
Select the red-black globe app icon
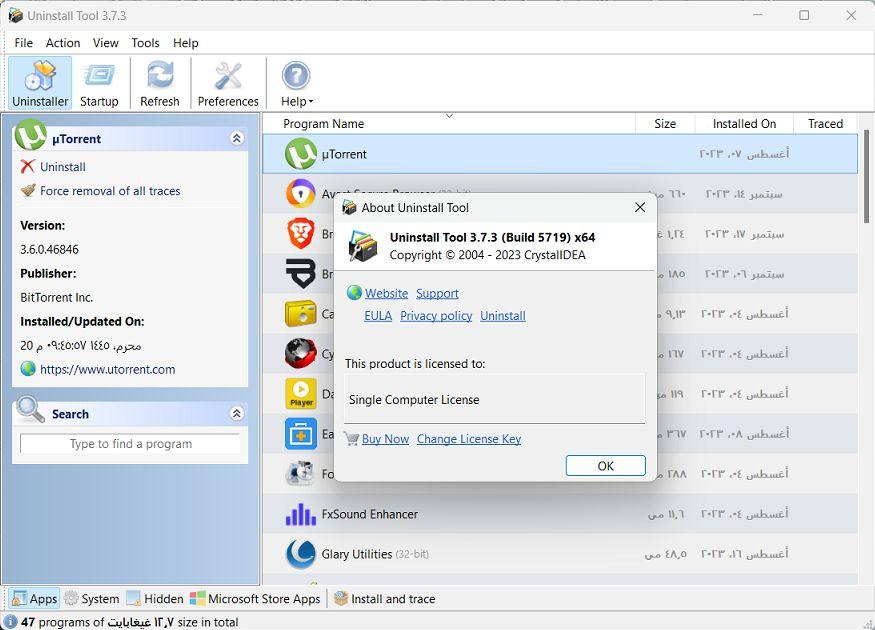click(x=301, y=354)
